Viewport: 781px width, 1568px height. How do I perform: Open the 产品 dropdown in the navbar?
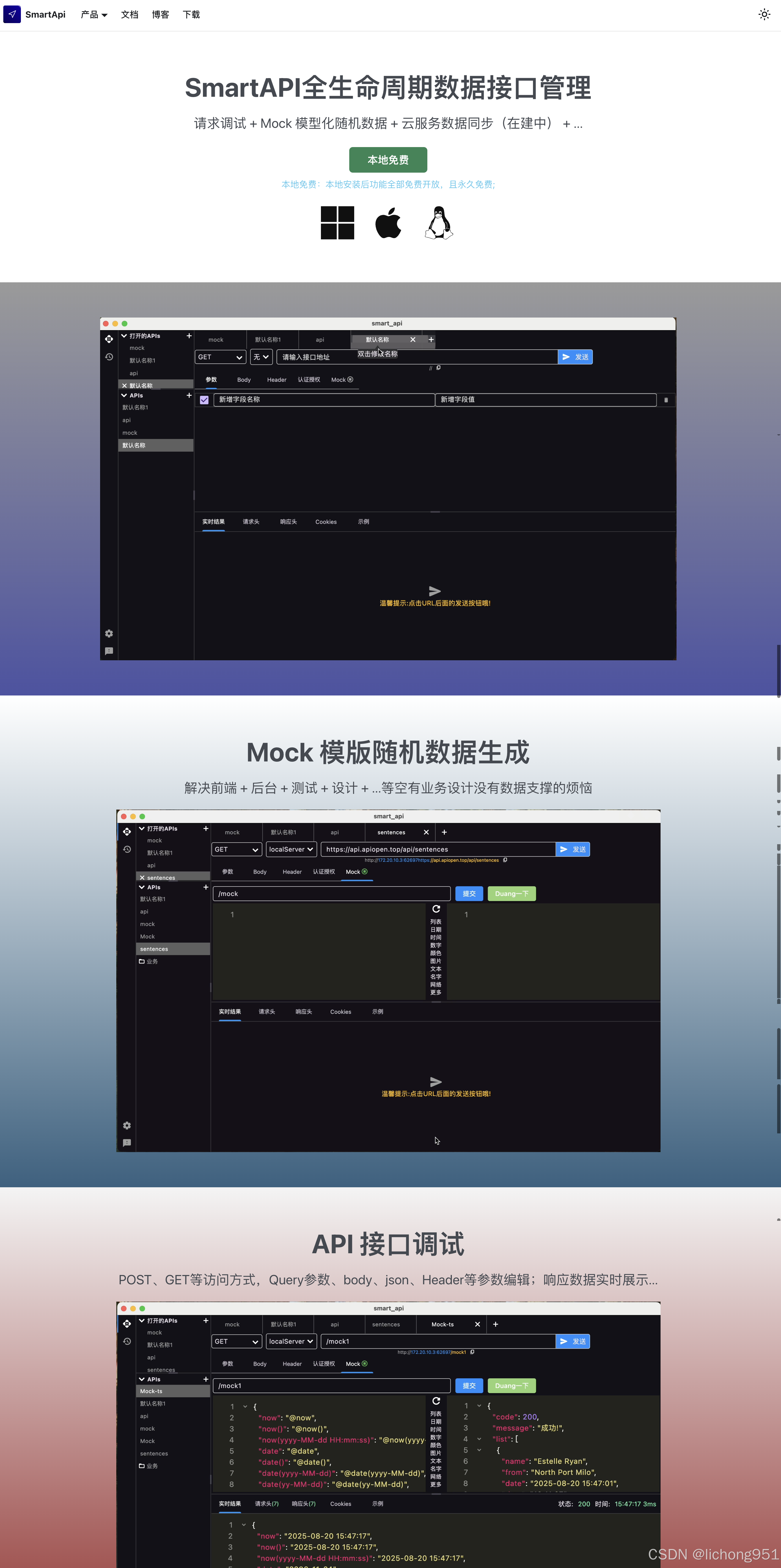tap(94, 15)
